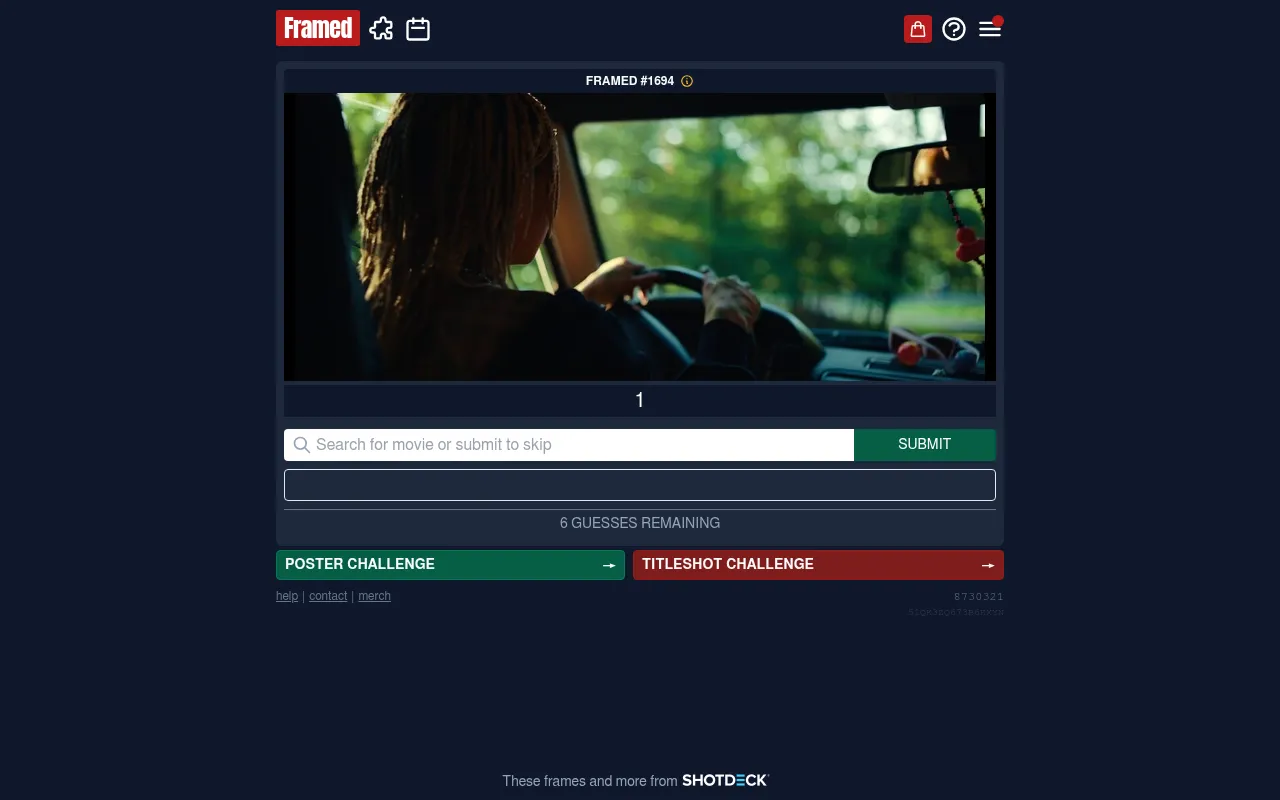Click the empty guess slot box
1280x800 pixels.
pyautogui.click(x=640, y=485)
